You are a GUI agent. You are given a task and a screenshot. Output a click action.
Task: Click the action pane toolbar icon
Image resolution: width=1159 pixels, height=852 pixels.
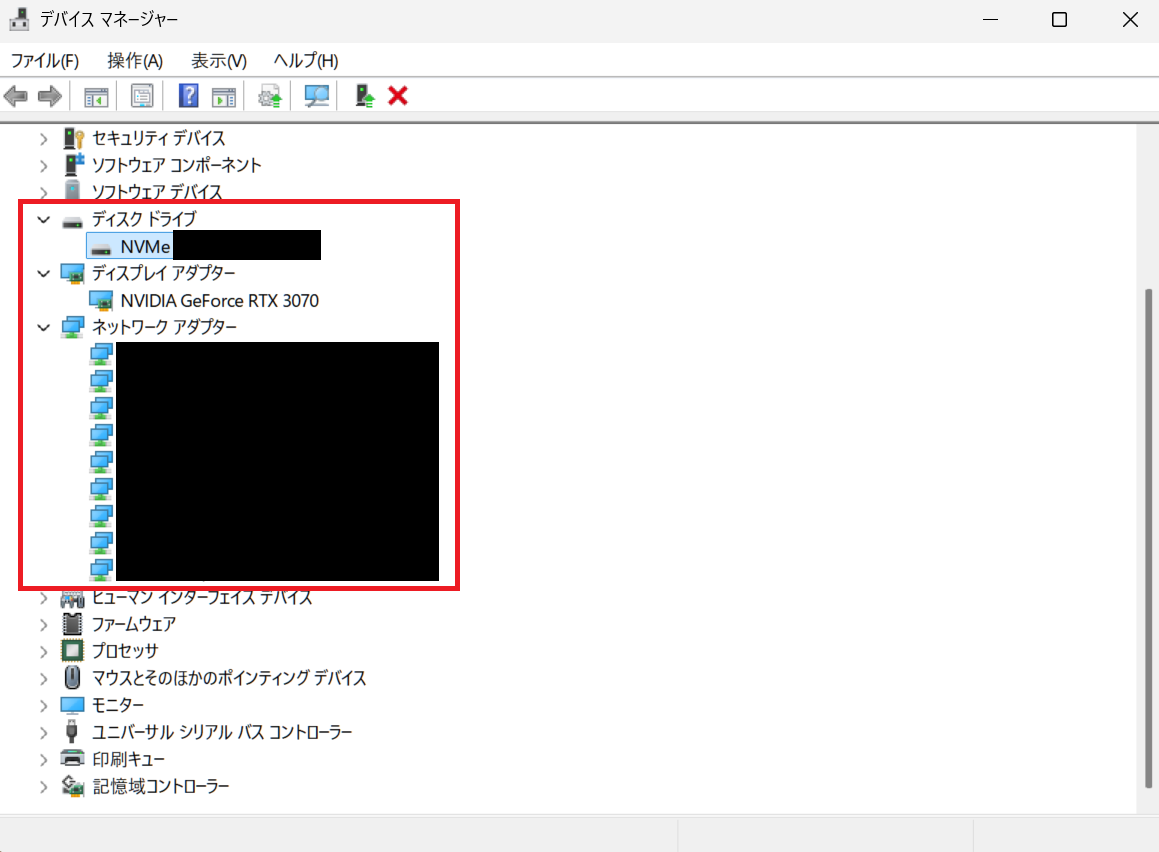click(224, 96)
